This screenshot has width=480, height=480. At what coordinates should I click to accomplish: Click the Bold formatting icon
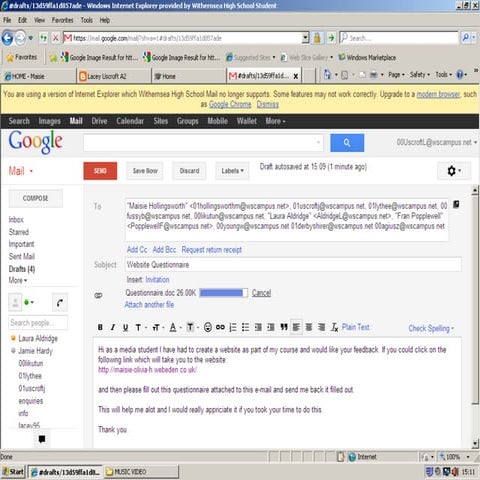[x=100, y=327]
